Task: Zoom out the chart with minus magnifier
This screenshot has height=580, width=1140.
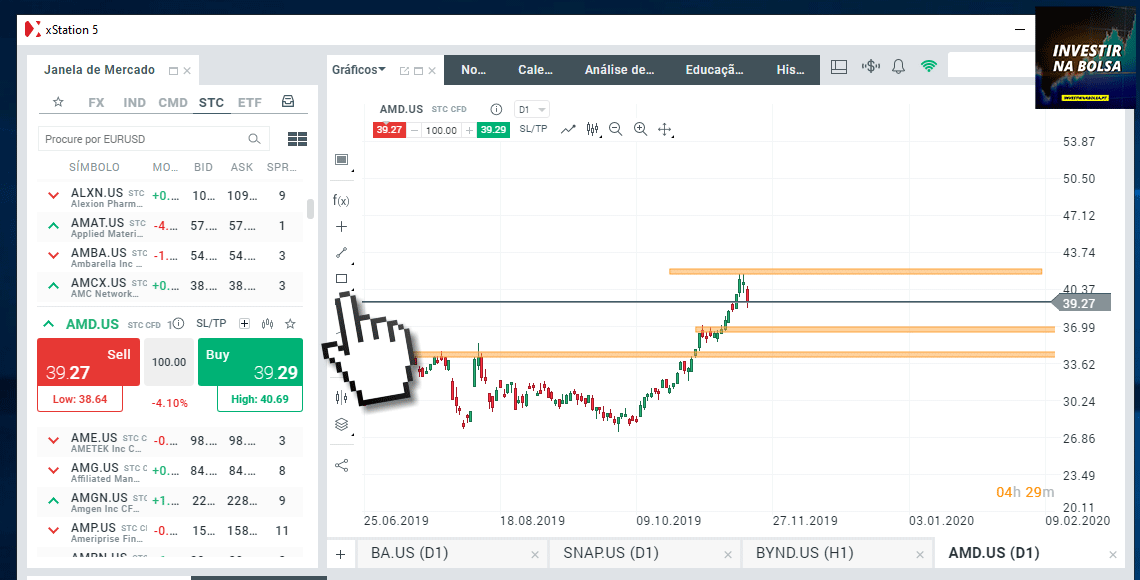Action: [616, 129]
